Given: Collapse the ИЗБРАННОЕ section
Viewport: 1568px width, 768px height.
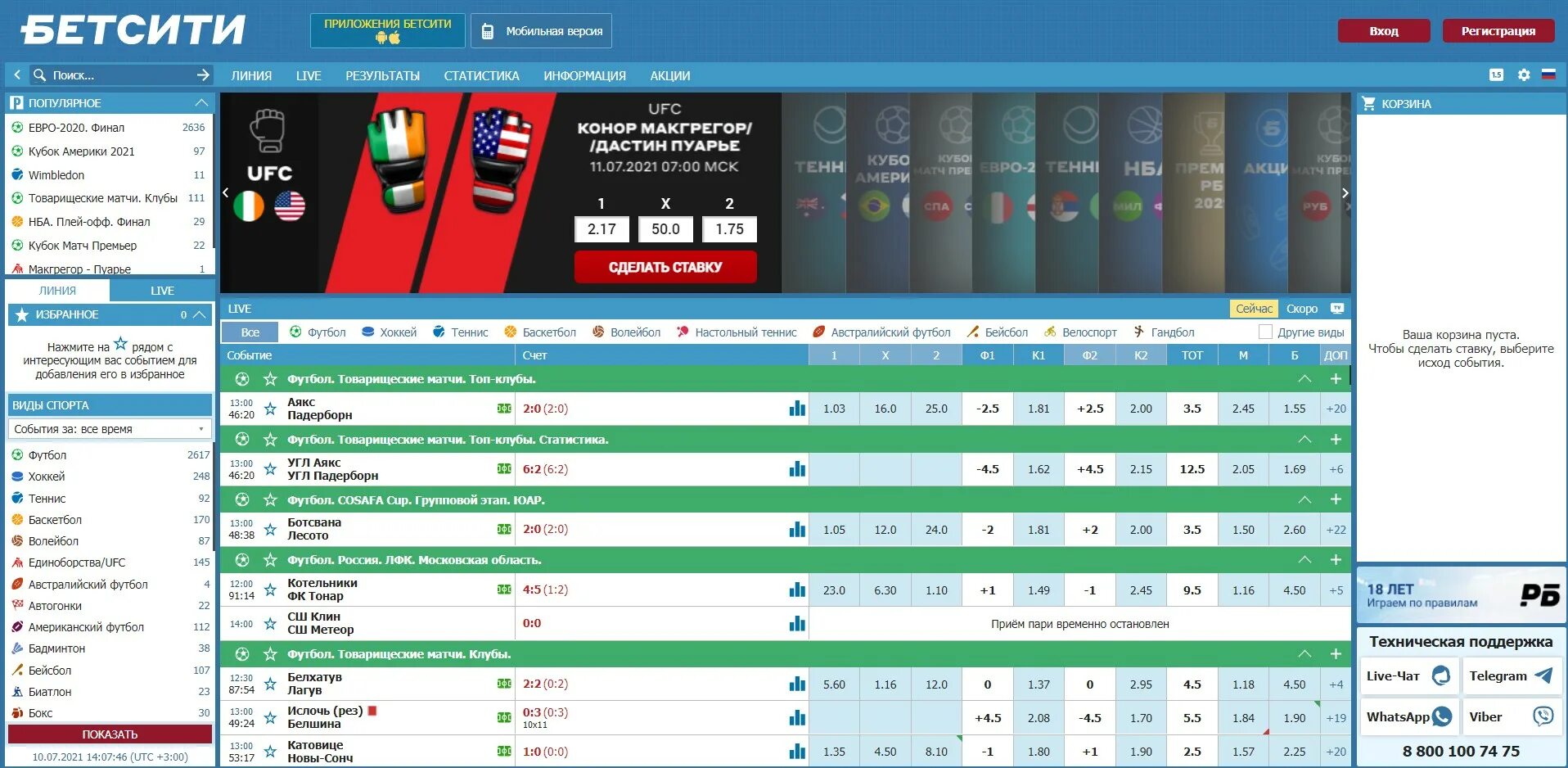Looking at the screenshot, I should [199, 314].
